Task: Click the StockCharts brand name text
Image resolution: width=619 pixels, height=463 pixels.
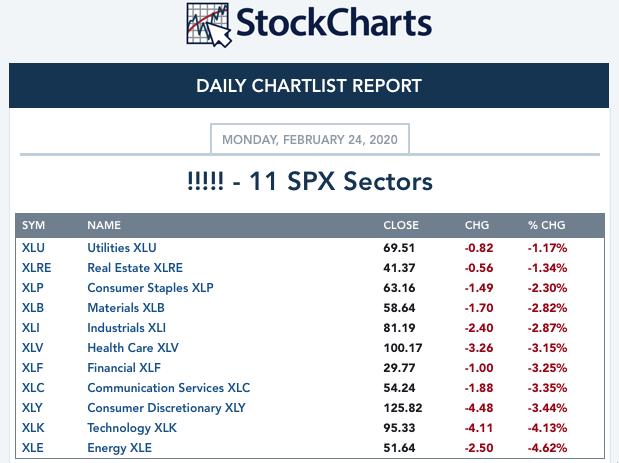Action: tap(332, 24)
